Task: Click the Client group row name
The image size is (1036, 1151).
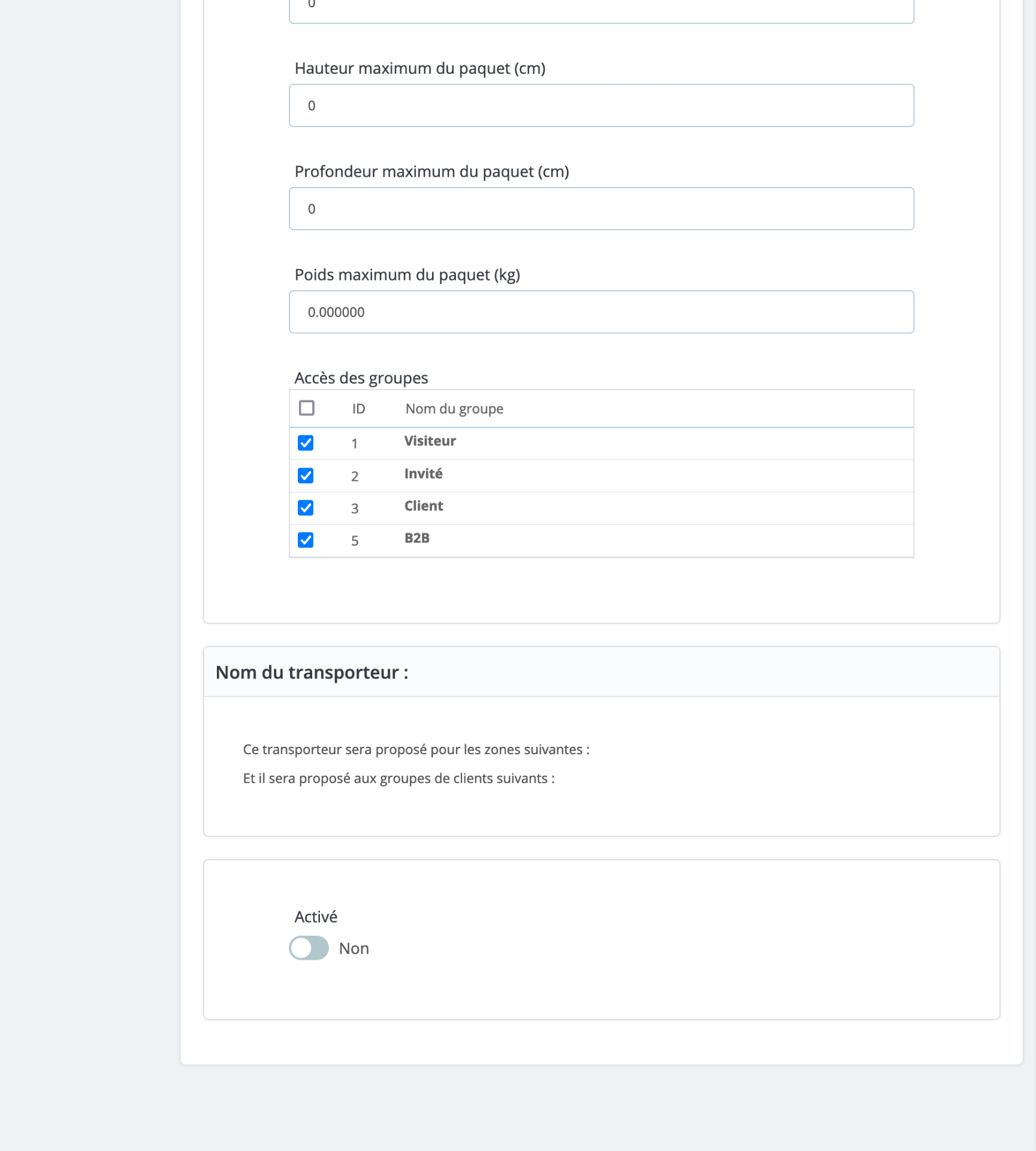Action: 424,506
